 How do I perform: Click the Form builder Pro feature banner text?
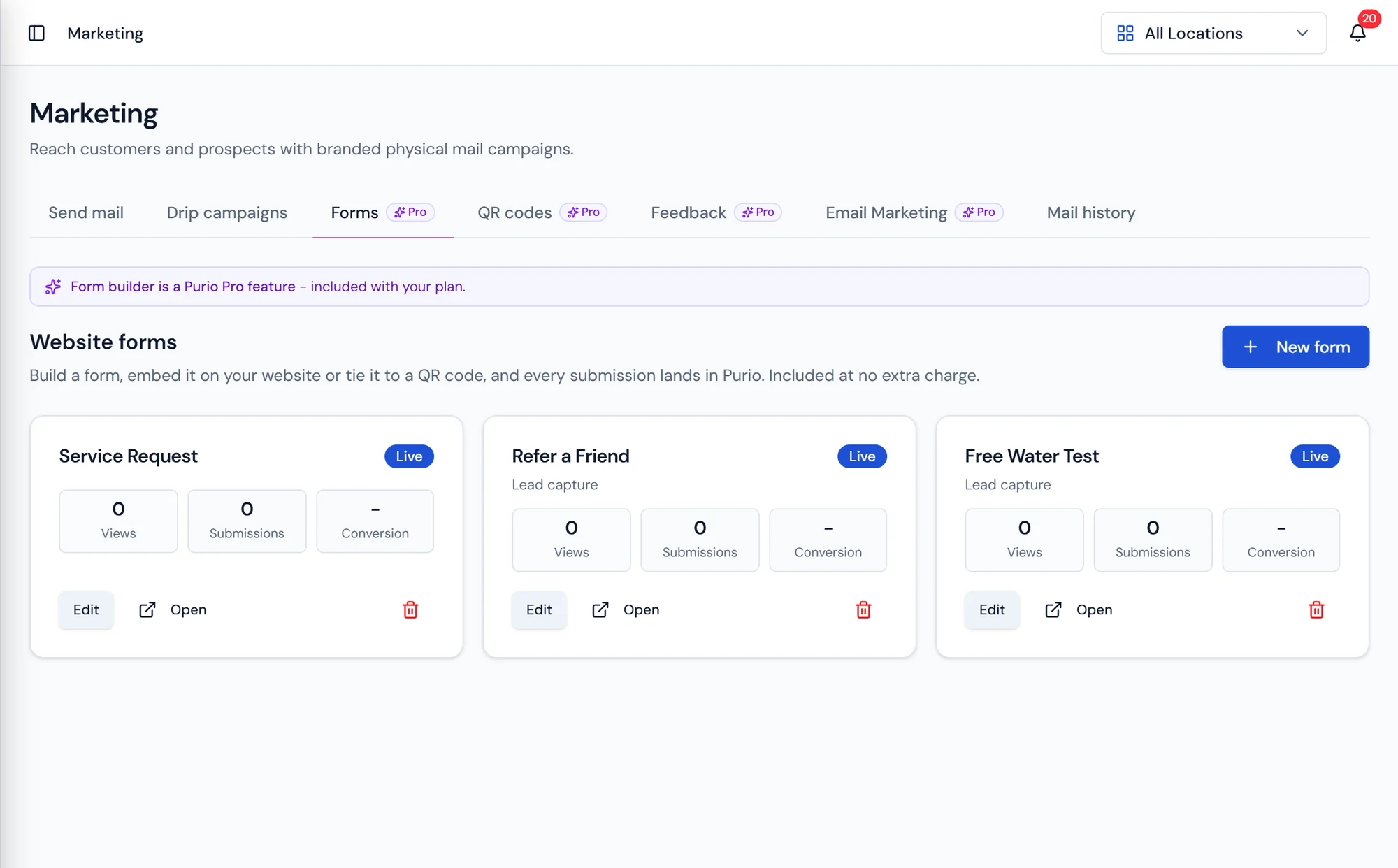coord(268,287)
